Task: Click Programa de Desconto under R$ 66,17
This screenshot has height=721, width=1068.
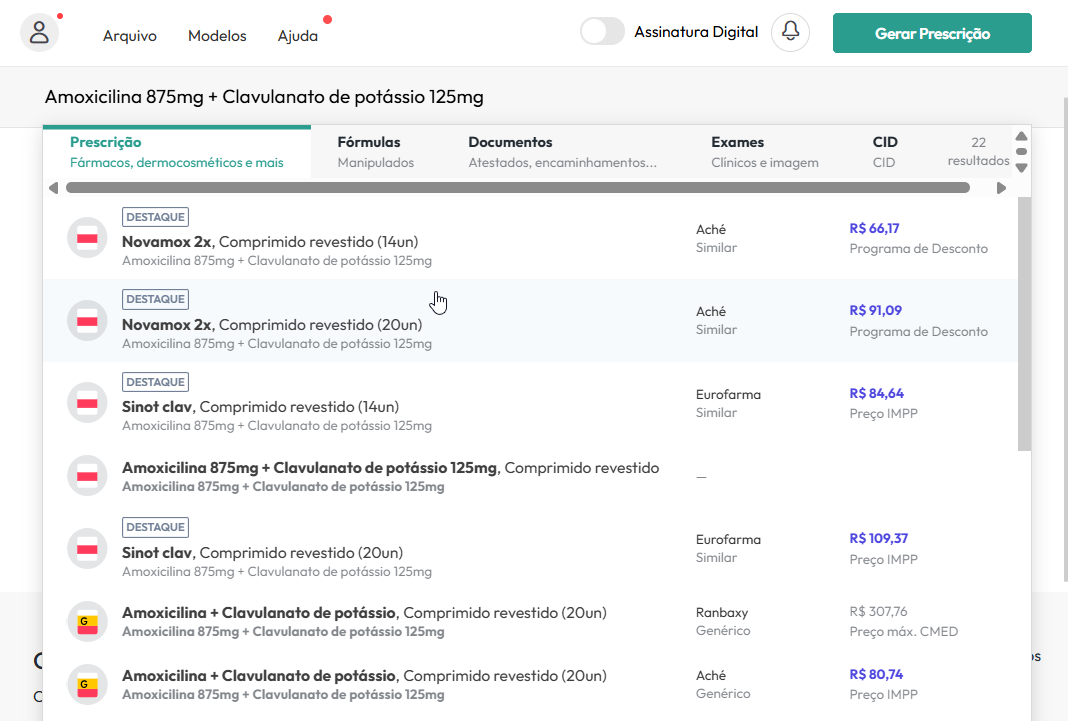Action: [918, 249]
